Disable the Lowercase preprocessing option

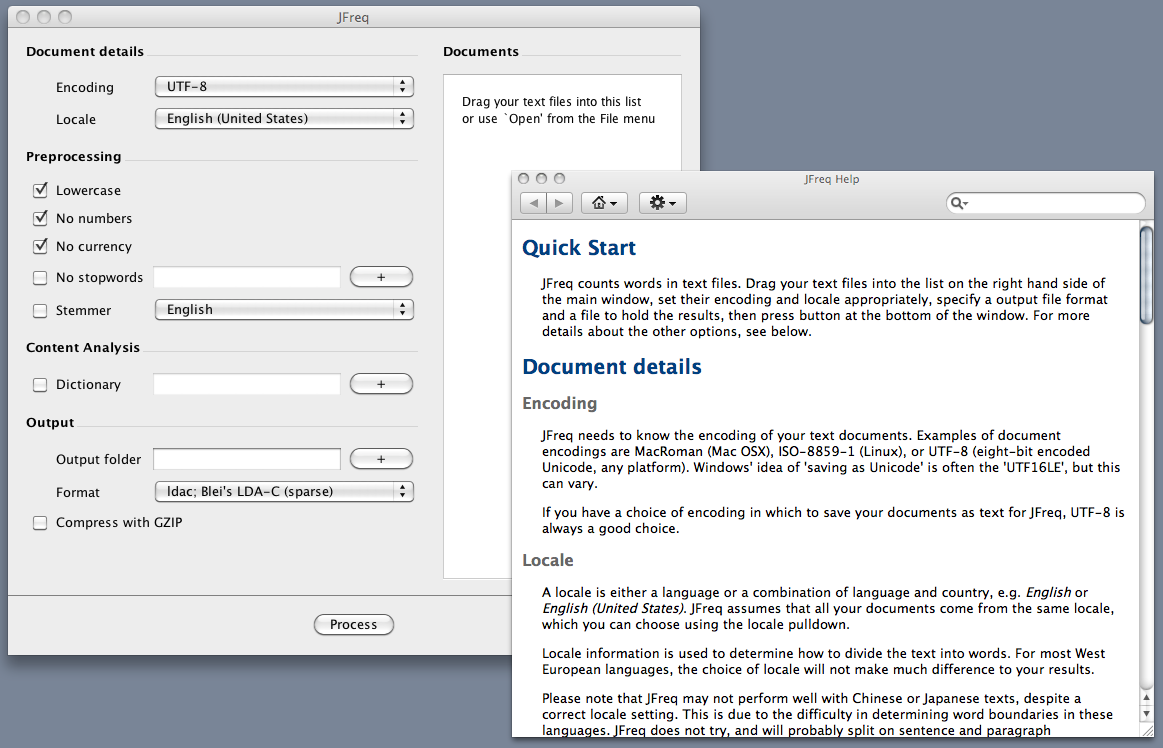click(x=40, y=190)
